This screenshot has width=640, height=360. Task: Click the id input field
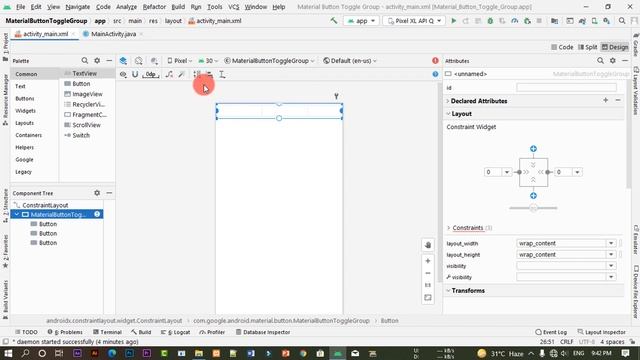pos(566,87)
